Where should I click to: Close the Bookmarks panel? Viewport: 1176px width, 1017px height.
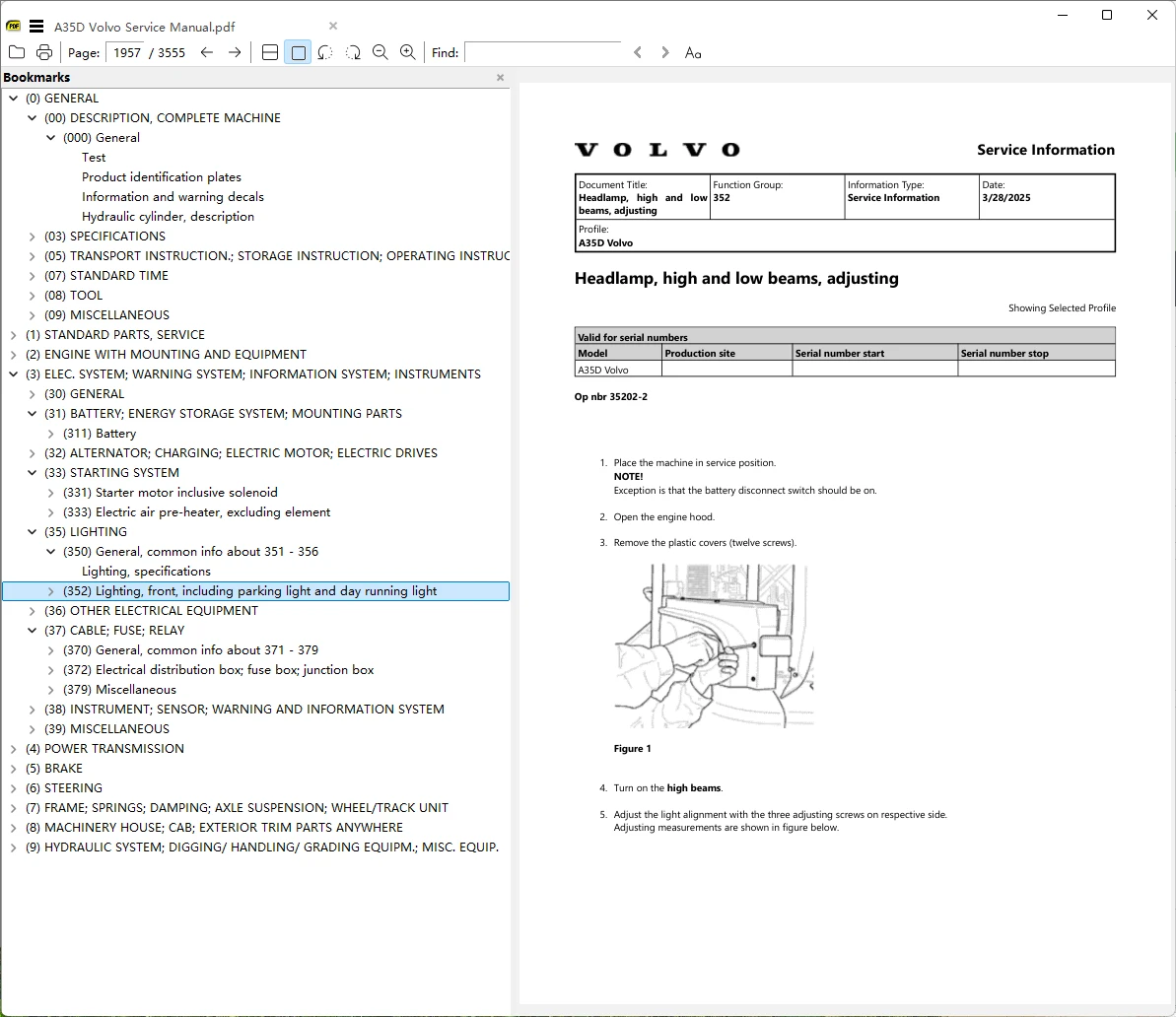[x=500, y=77]
